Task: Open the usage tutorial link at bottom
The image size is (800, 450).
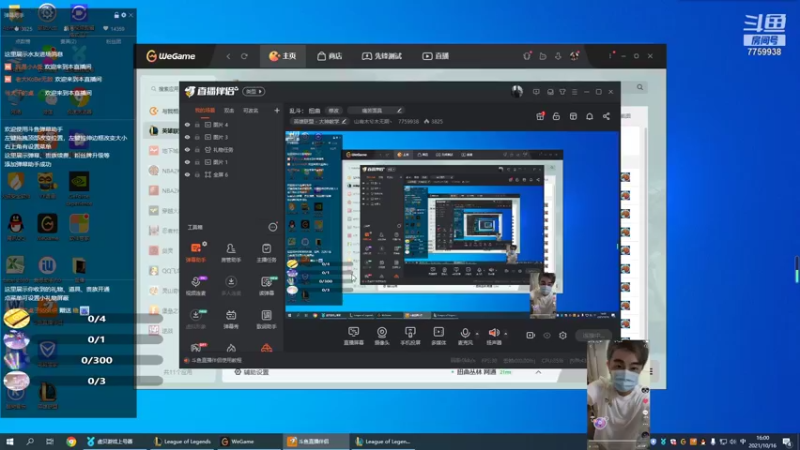Action: (213, 360)
